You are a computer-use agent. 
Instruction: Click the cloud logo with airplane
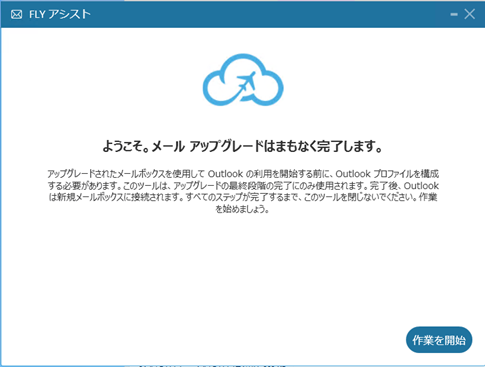[x=243, y=80]
